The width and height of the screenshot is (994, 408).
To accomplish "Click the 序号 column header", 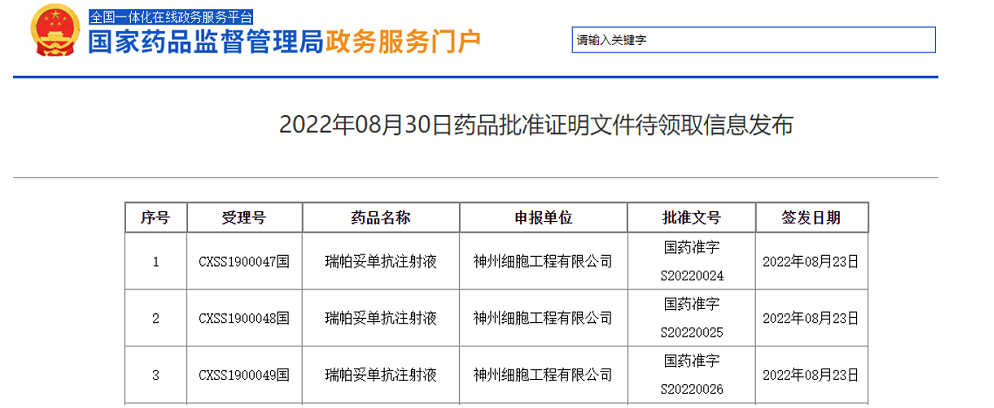I will coord(156,218).
